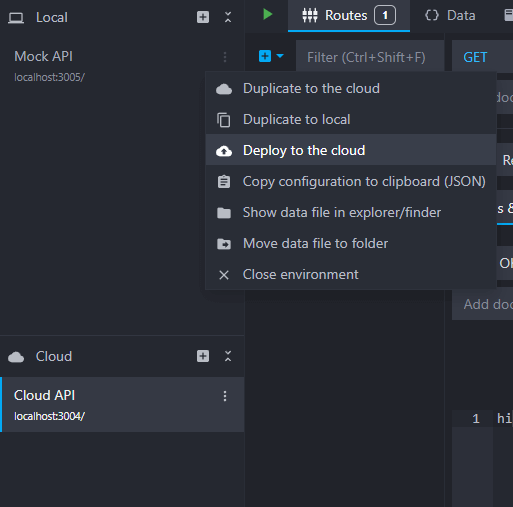
Task: Click the cloud icon beside Duplicate to the cloud
Action: (x=224, y=89)
